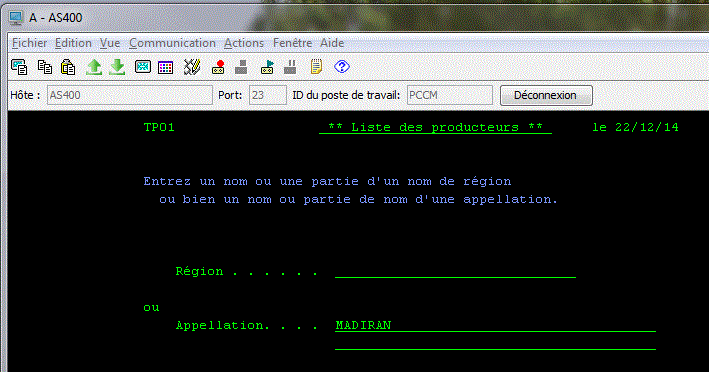Open the Fenêtre menu
Screen dimensions: 709x372
[x=292, y=43]
